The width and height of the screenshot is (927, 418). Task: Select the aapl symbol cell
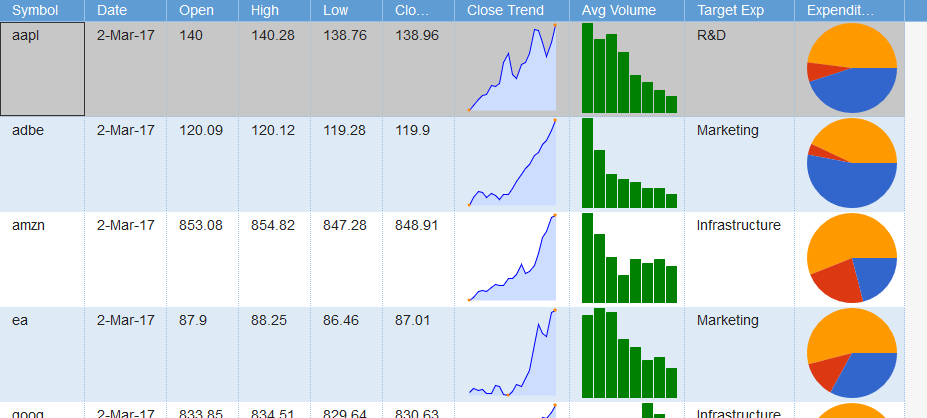43,69
